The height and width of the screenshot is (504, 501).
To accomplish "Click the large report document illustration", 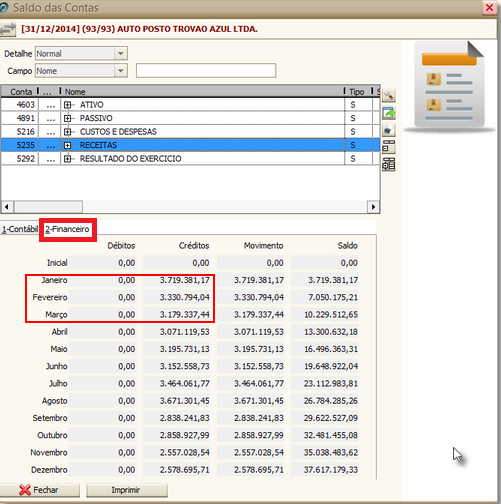I will click(449, 86).
